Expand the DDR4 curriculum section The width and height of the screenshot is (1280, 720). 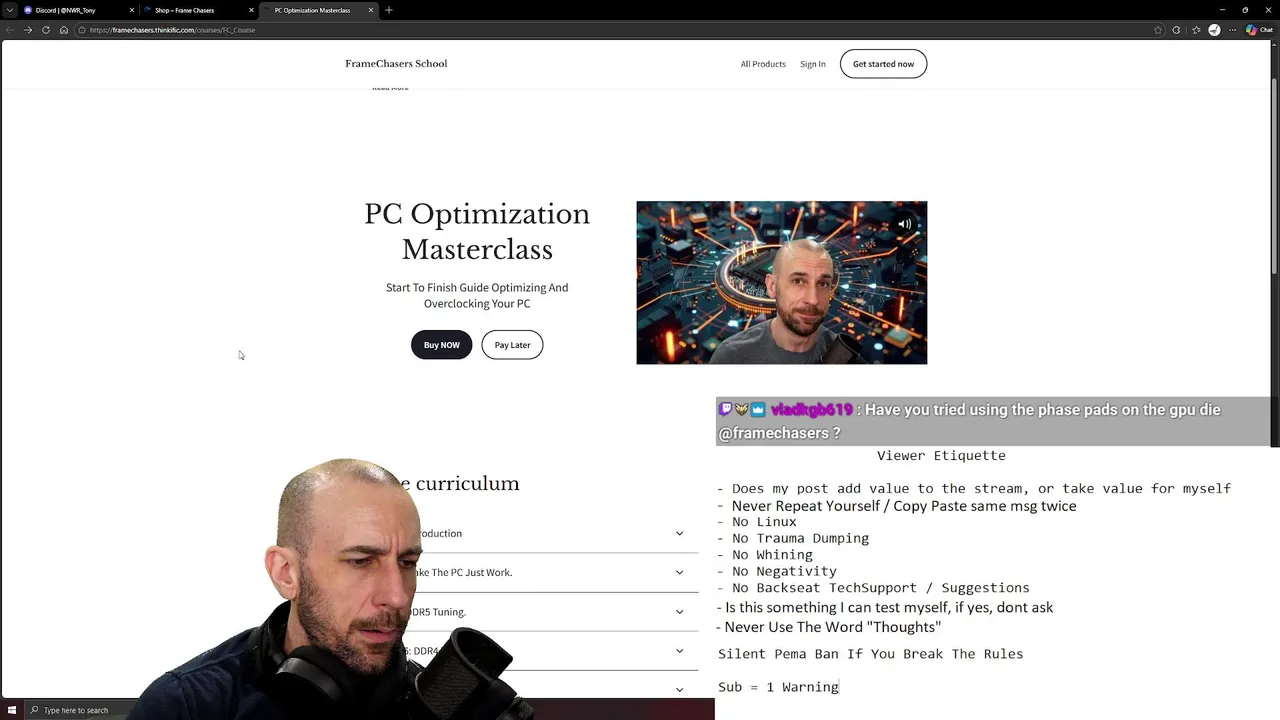679,651
